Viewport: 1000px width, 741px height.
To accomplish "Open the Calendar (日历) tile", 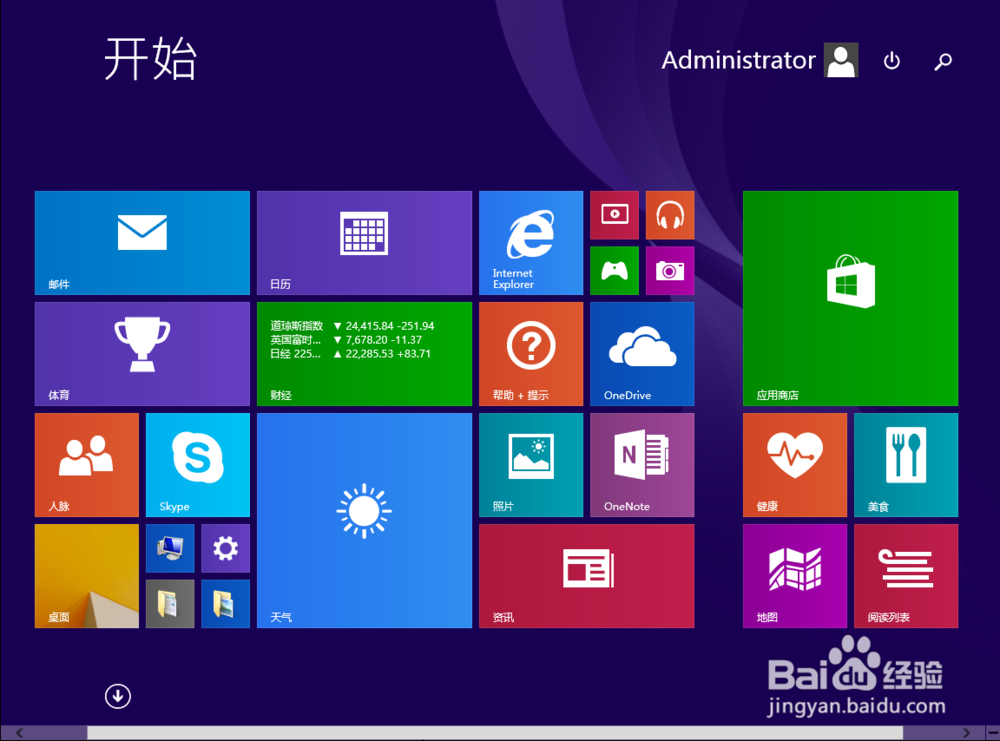I will 364,243.
